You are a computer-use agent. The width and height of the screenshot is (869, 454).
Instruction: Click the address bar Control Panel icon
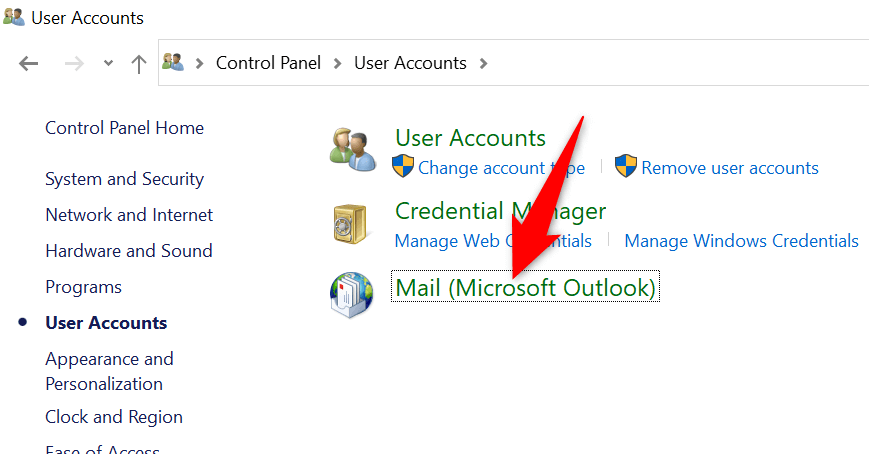click(x=174, y=63)
